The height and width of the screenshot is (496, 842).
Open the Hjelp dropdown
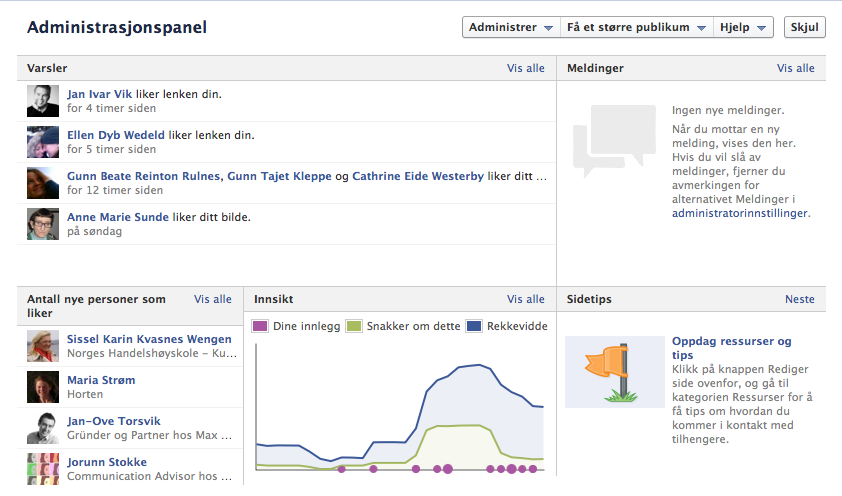744,28
